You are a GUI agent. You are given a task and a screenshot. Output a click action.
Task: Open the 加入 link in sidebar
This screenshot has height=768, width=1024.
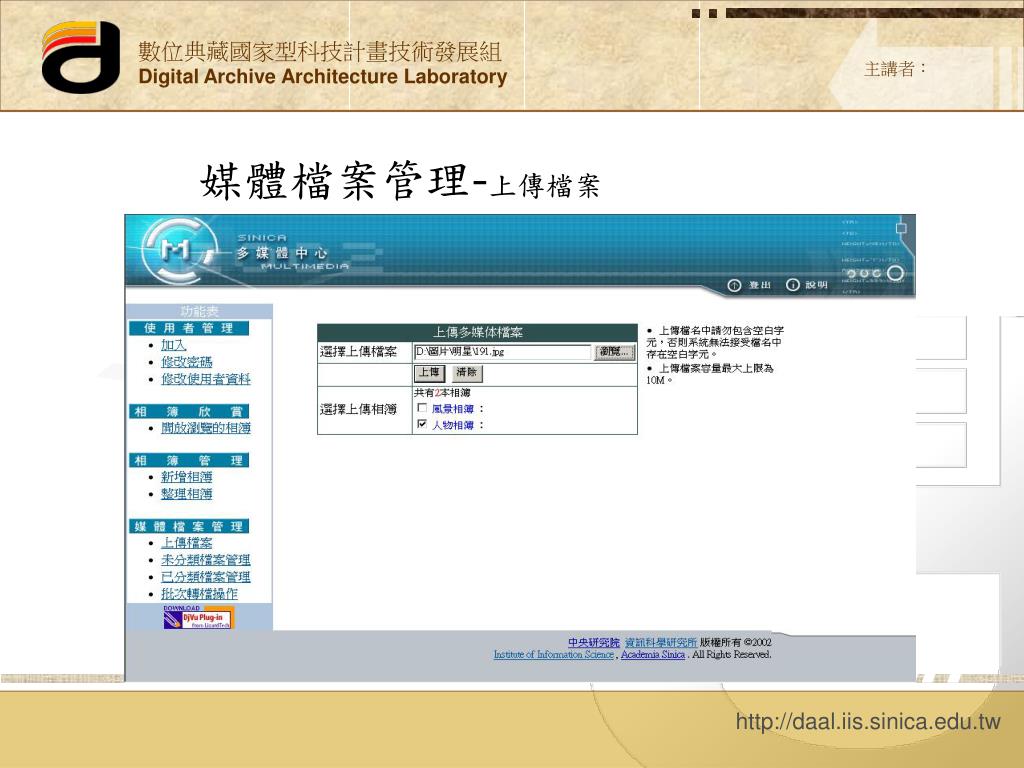[x=174, y=345]
